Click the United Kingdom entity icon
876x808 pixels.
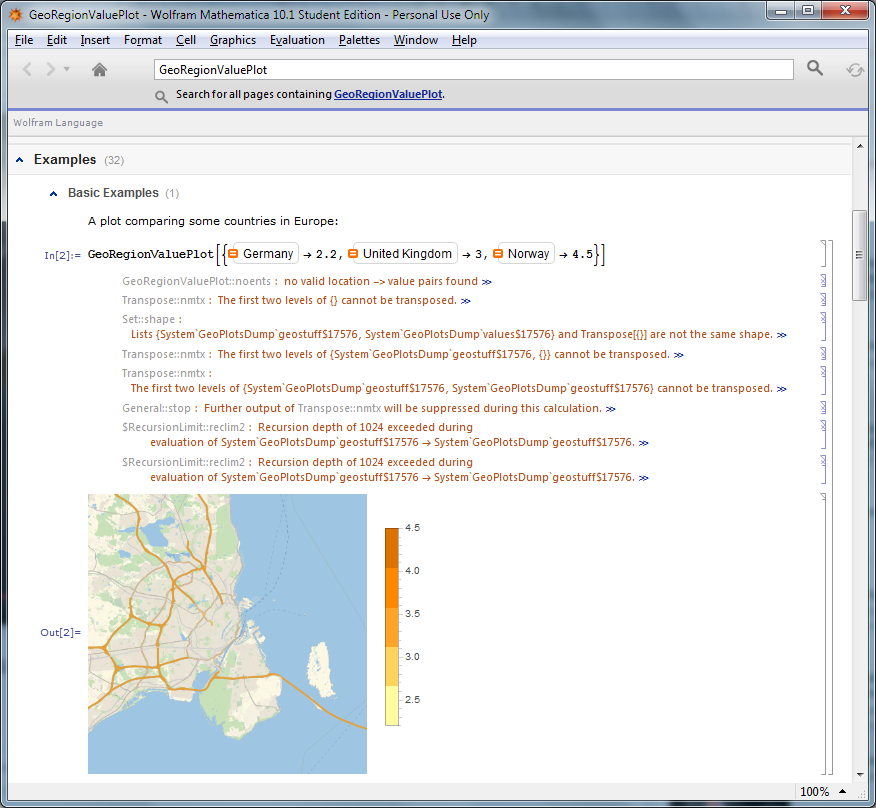coord(353,254)
